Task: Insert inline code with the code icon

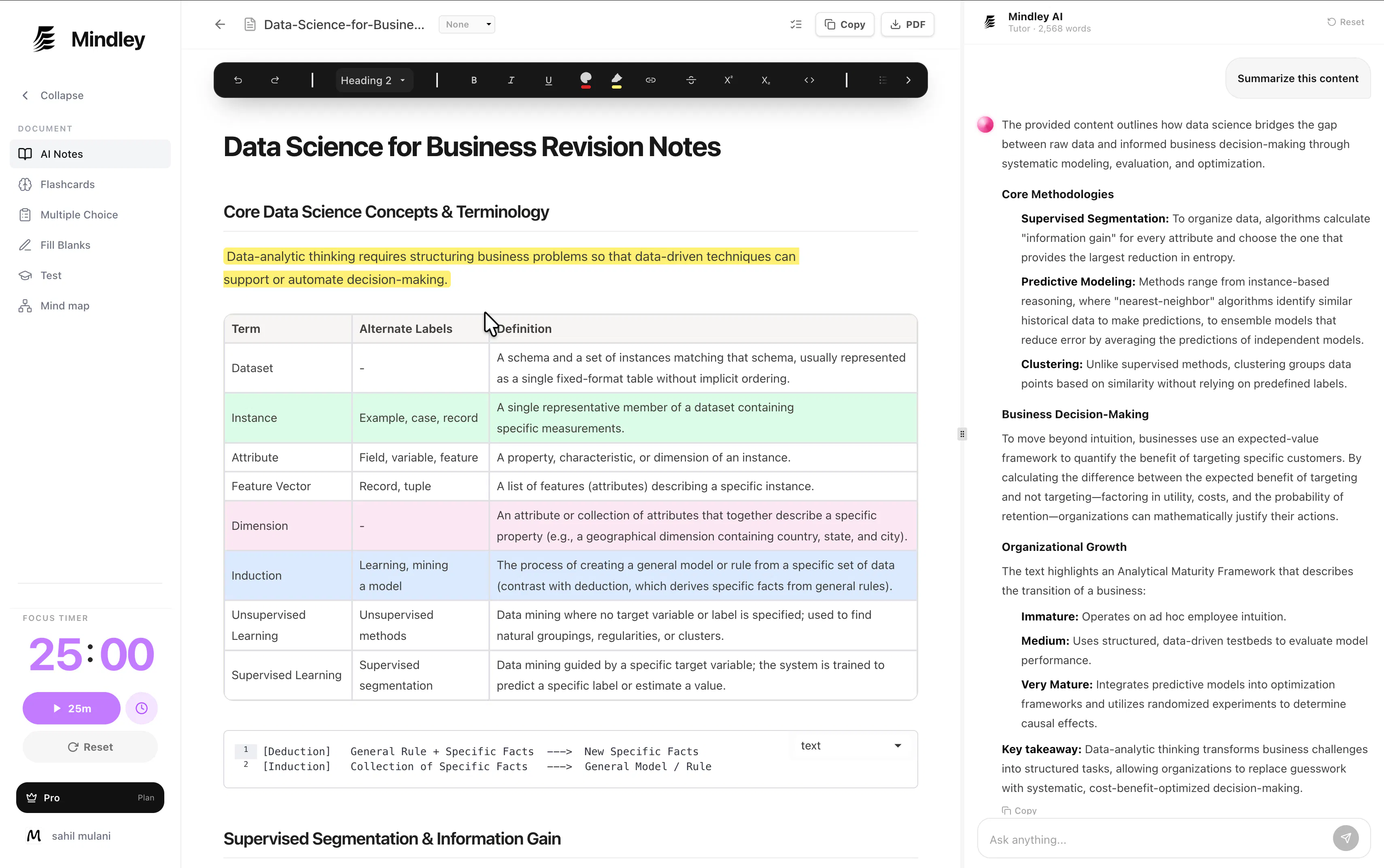Action: pos(809,80)
